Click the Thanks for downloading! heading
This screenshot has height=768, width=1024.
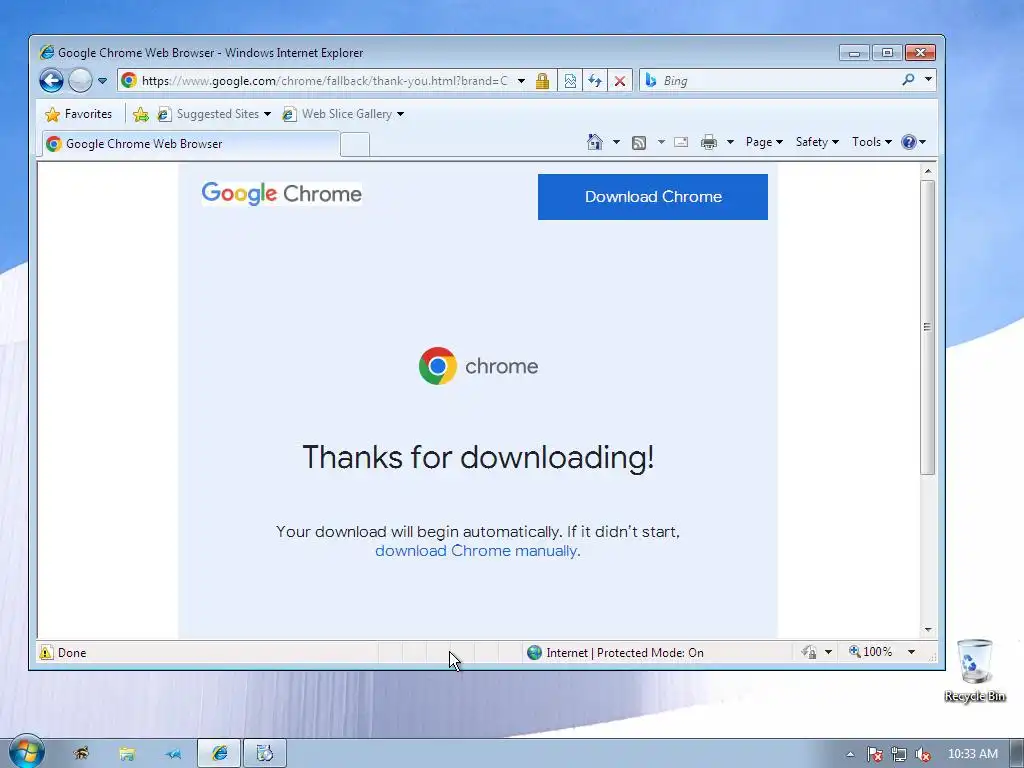(478, 456)
